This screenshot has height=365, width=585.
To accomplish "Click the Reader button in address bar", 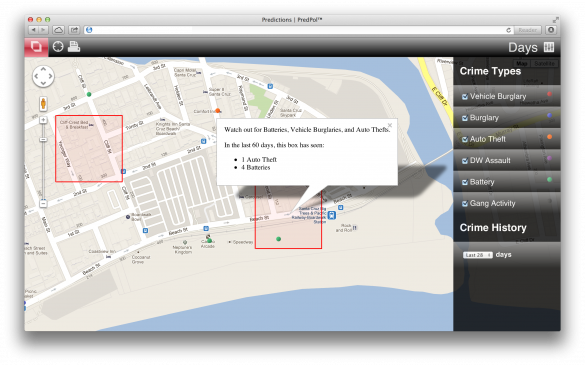I will point(527,30).
